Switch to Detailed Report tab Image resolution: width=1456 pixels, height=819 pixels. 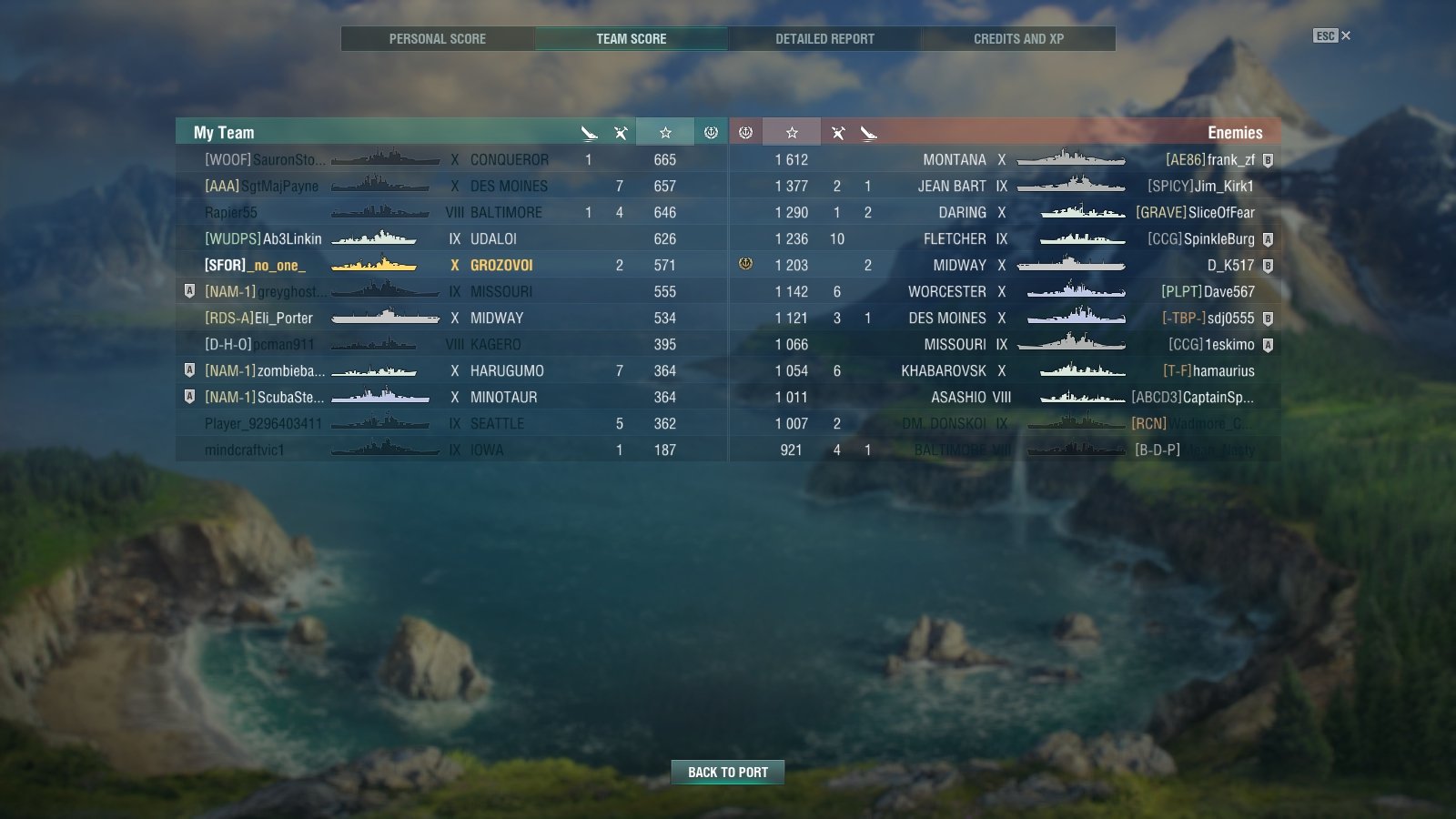coord(824,38)
